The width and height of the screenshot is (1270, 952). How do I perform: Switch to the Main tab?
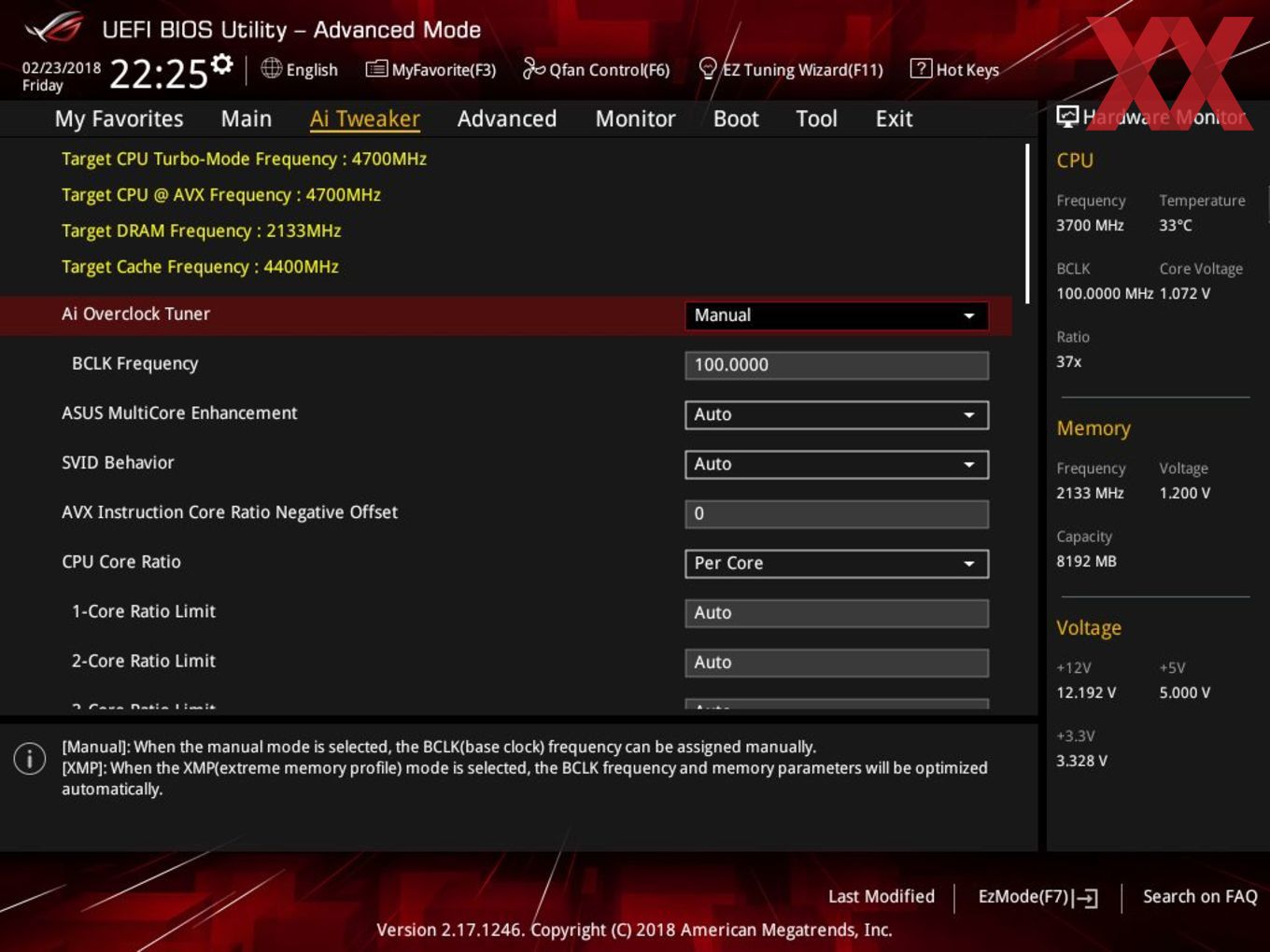tap(247, 119)
